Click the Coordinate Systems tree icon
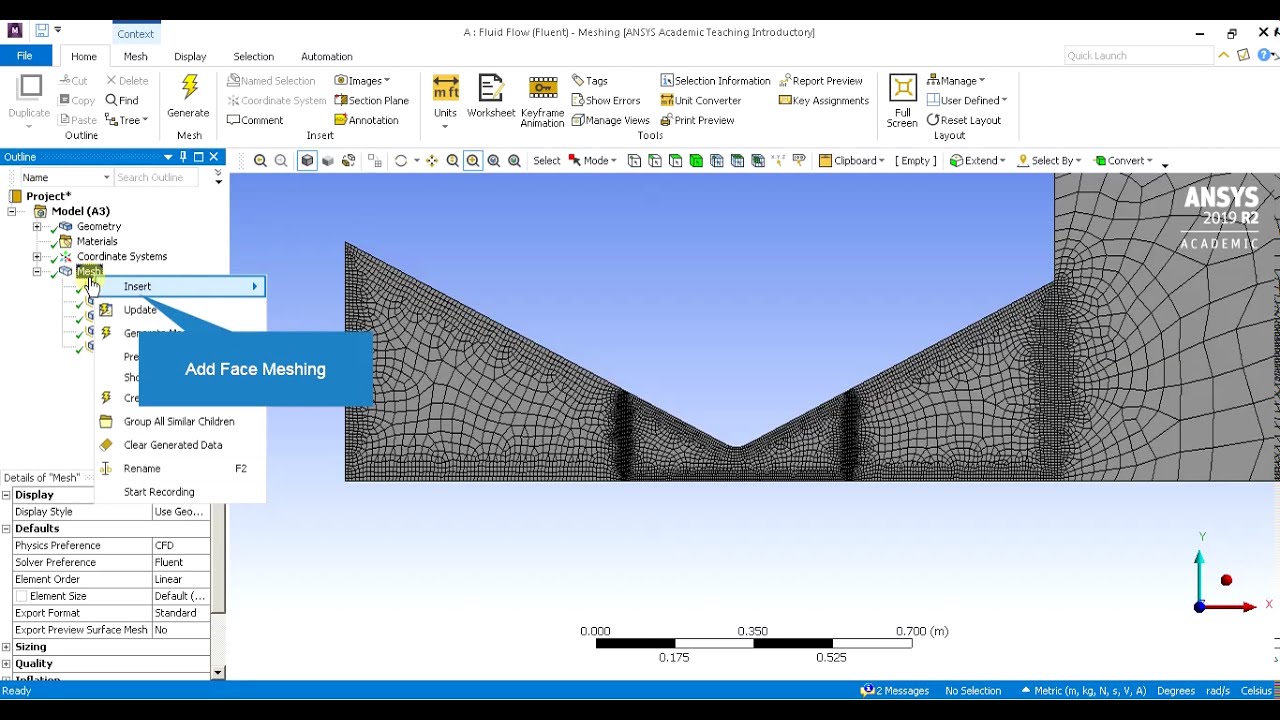1280x720 pixels. tap(66, 256)
